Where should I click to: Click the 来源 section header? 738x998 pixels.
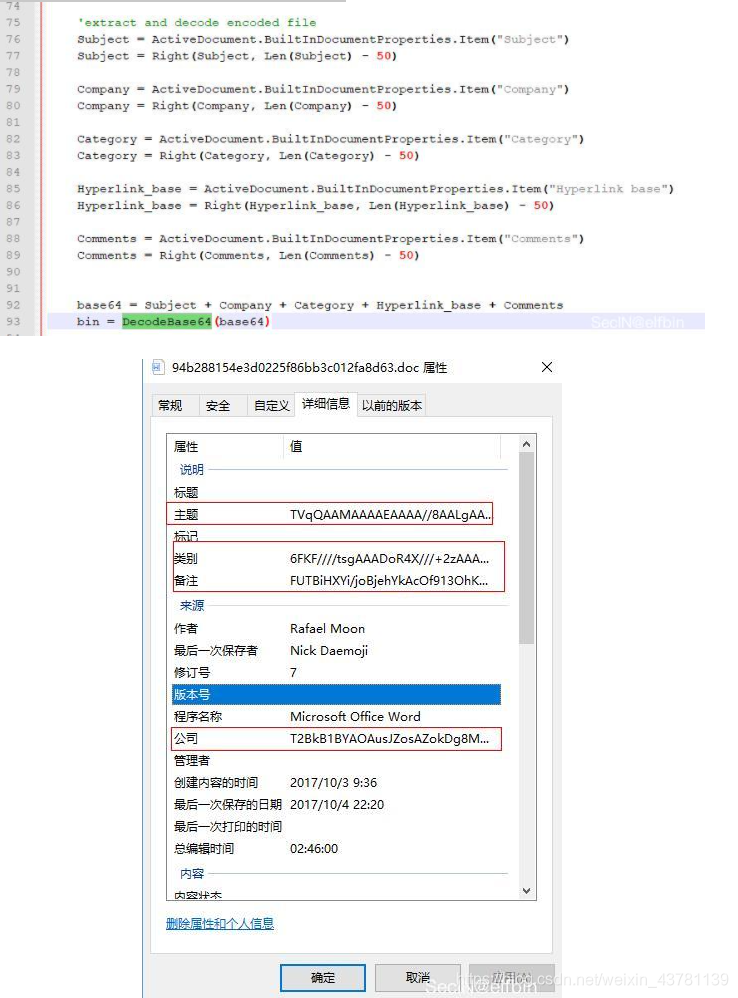coord(191,605)
